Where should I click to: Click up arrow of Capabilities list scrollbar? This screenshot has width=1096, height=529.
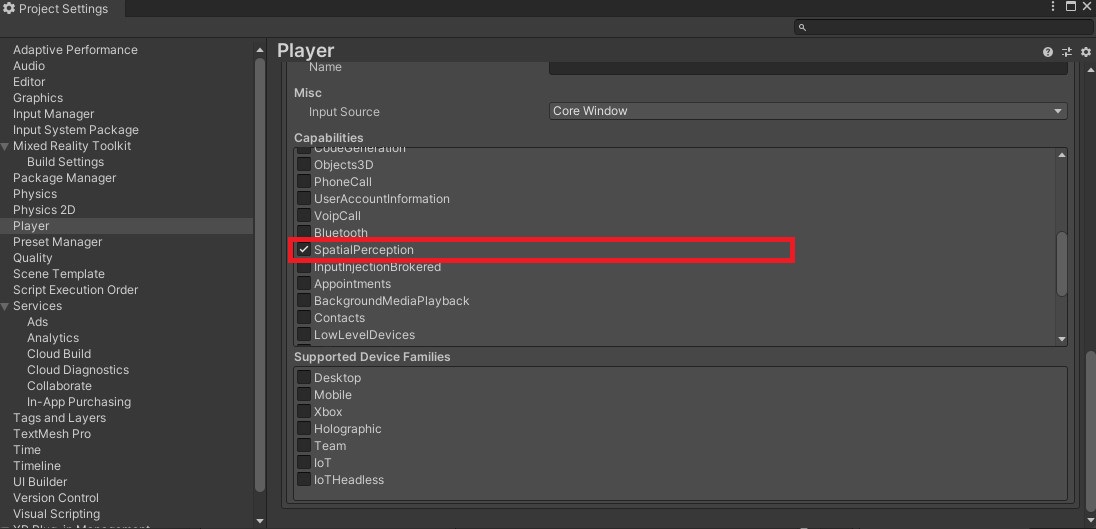pos(1062,155)
